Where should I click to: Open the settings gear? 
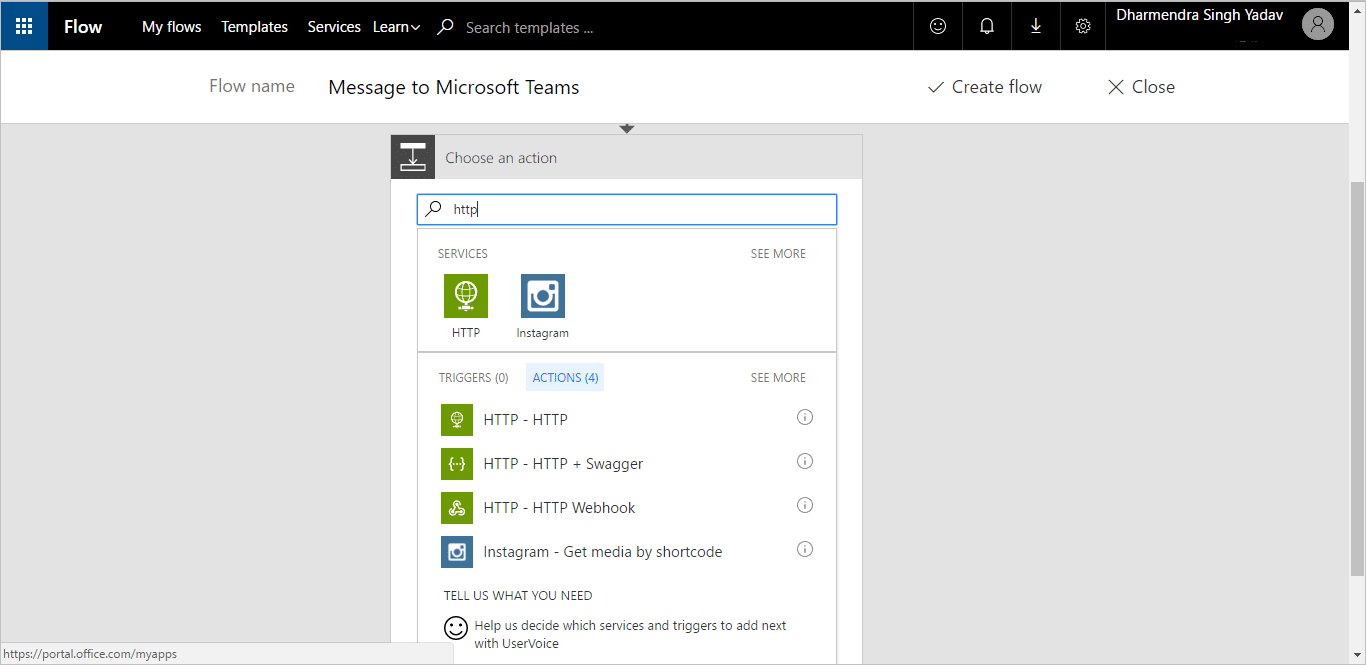1083,26
